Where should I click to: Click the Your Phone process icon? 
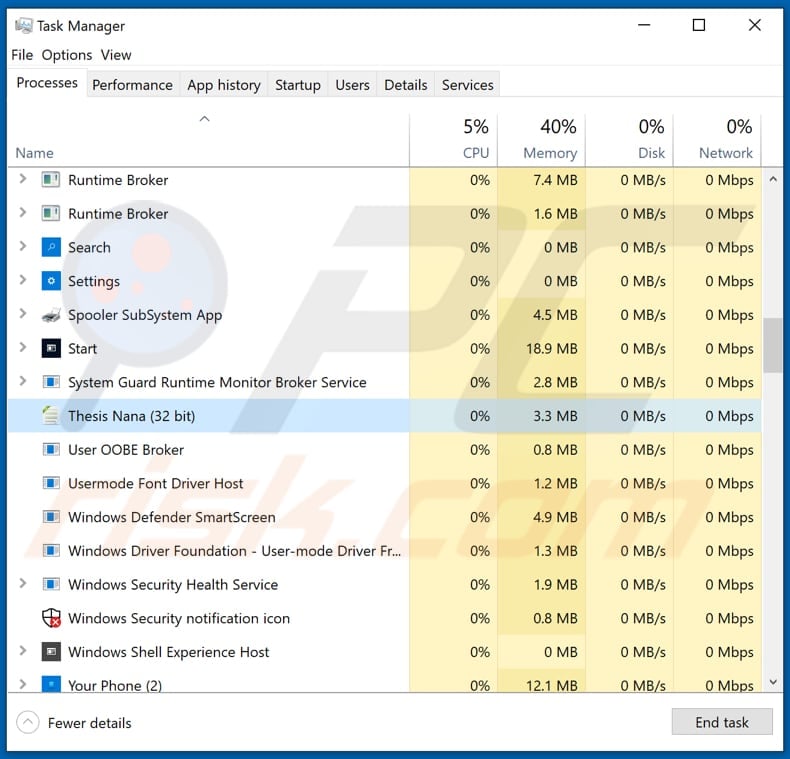click(51, 684)
